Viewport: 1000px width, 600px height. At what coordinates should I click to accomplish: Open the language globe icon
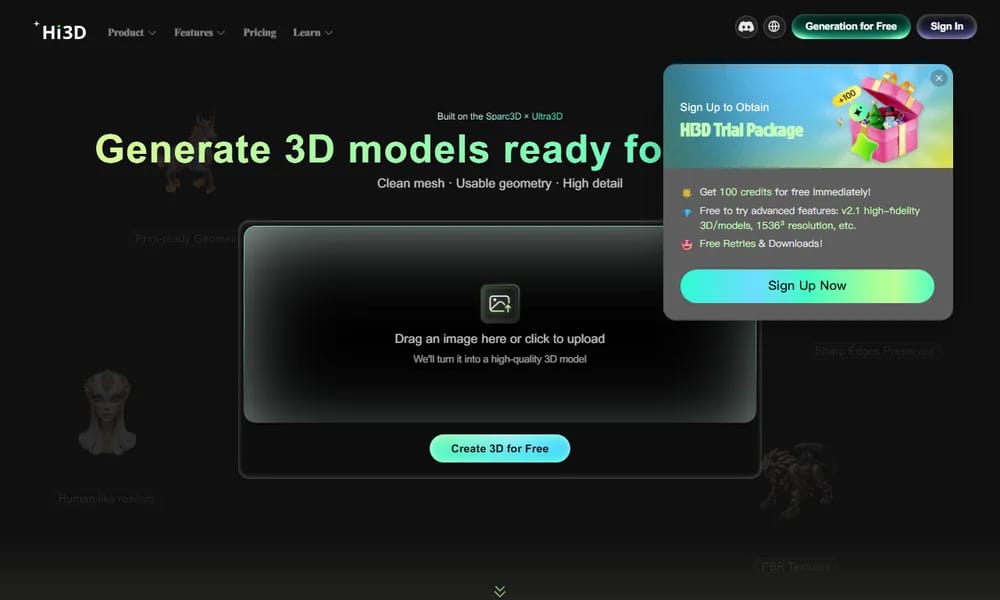[x=774, y=27]
